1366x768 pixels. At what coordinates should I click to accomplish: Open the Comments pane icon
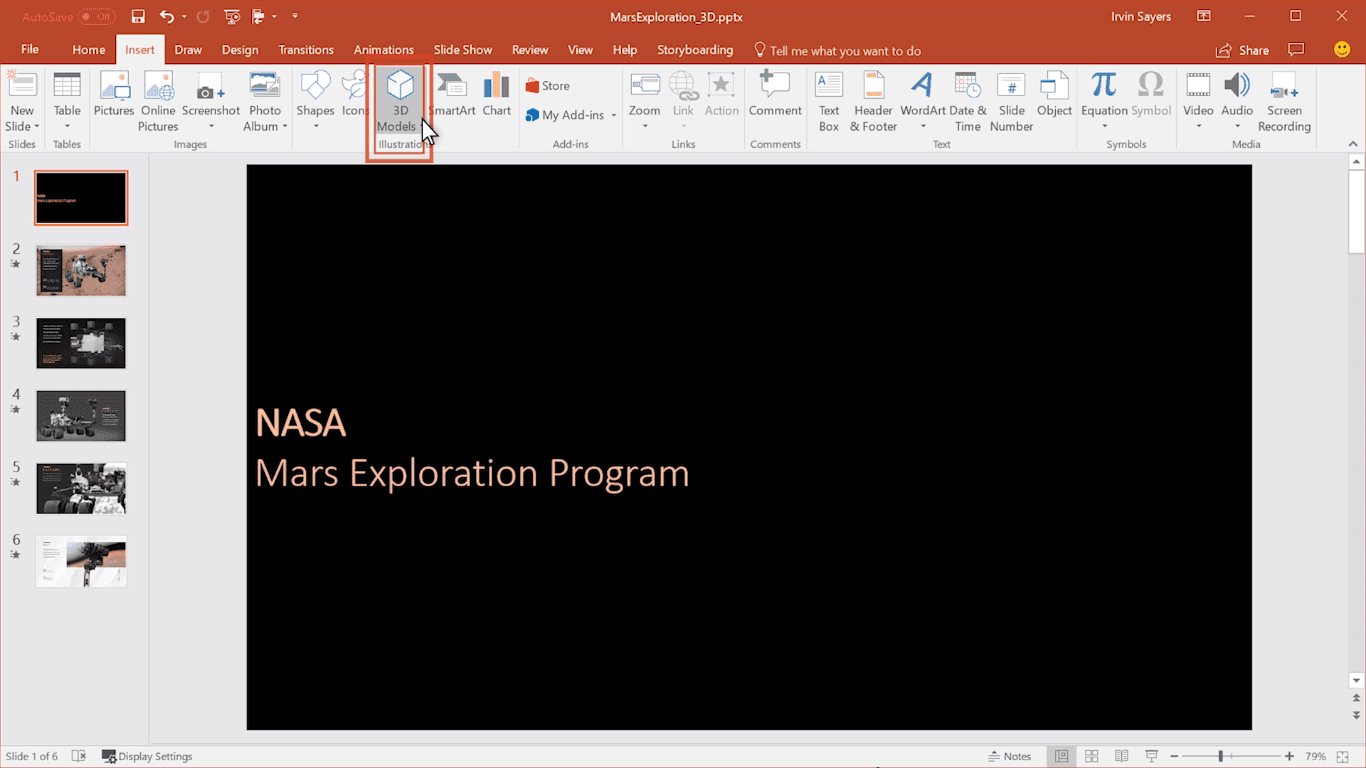point(1296,50)
